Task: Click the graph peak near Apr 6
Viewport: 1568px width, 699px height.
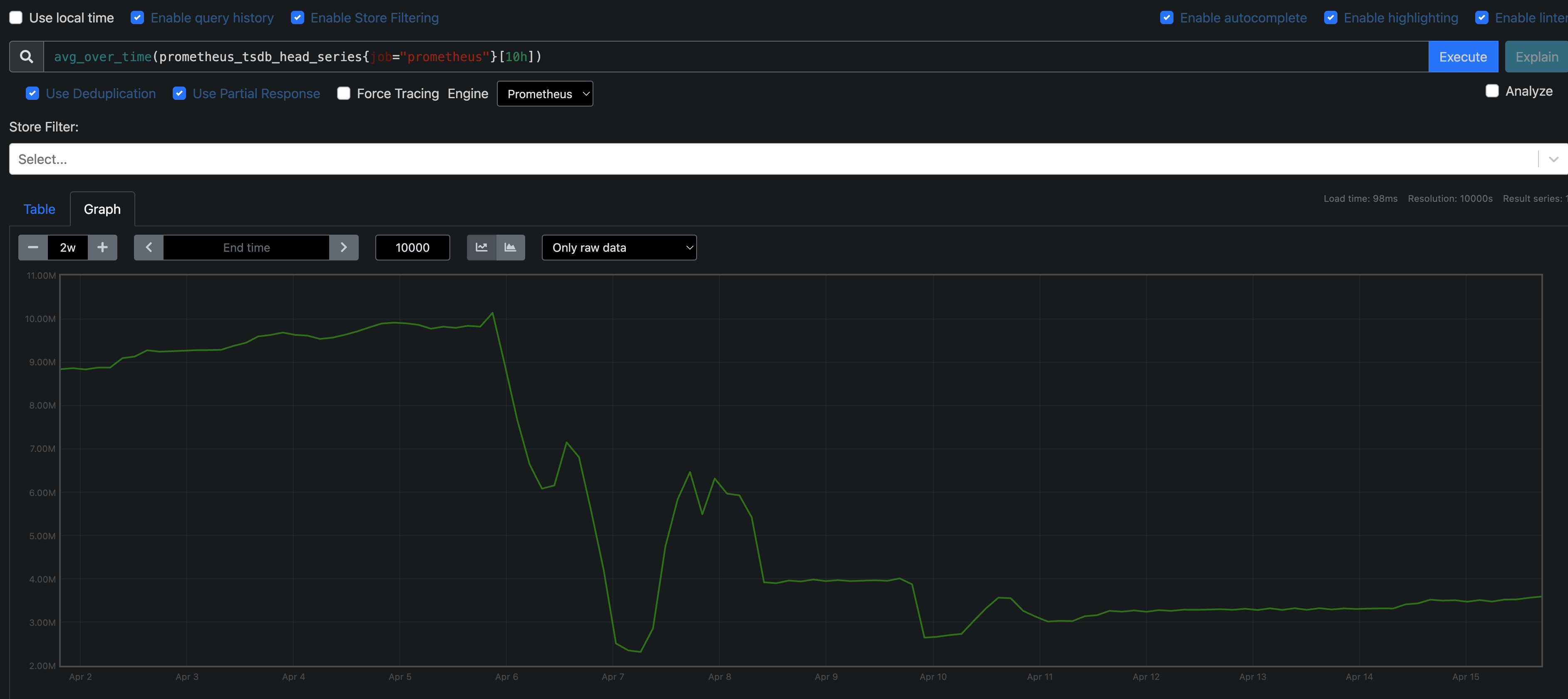Action: 492,313
